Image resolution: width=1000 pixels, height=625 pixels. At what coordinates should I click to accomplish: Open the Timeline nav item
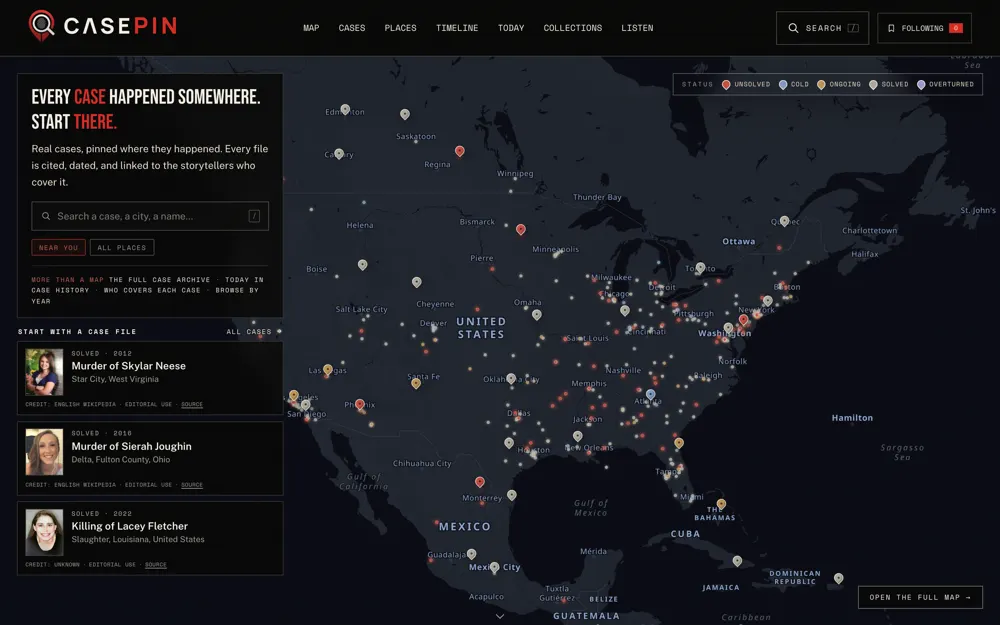(457, 28)
